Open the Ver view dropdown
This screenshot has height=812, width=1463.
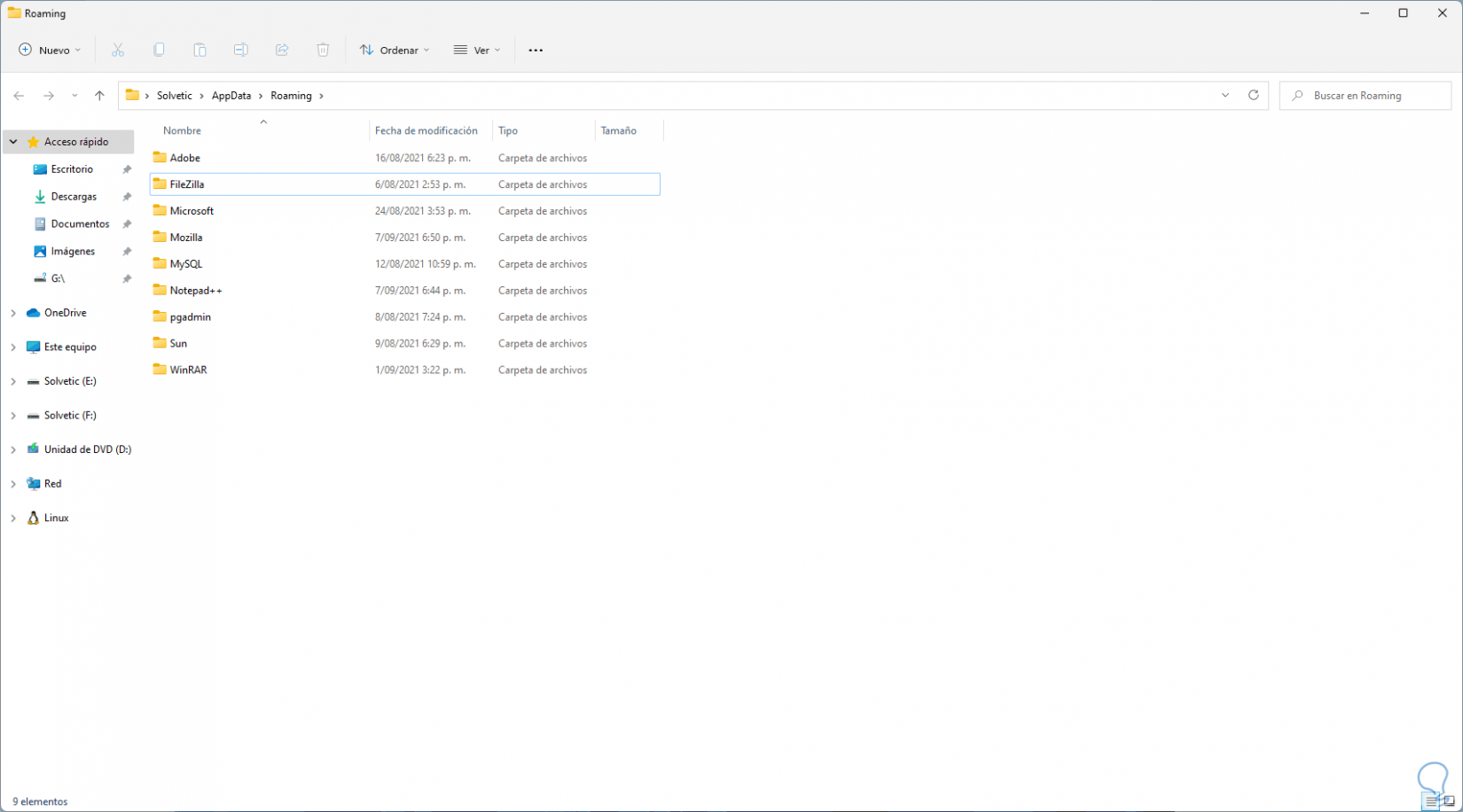[x=477, y=51]
